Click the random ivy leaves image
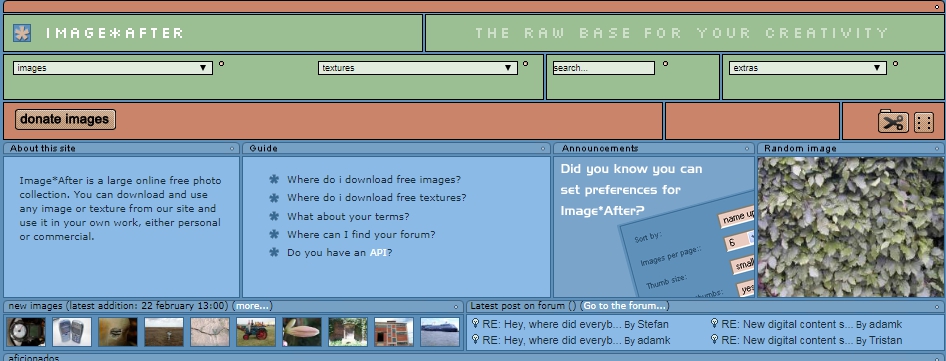946x361 pixels. click(x=851, y=227)
